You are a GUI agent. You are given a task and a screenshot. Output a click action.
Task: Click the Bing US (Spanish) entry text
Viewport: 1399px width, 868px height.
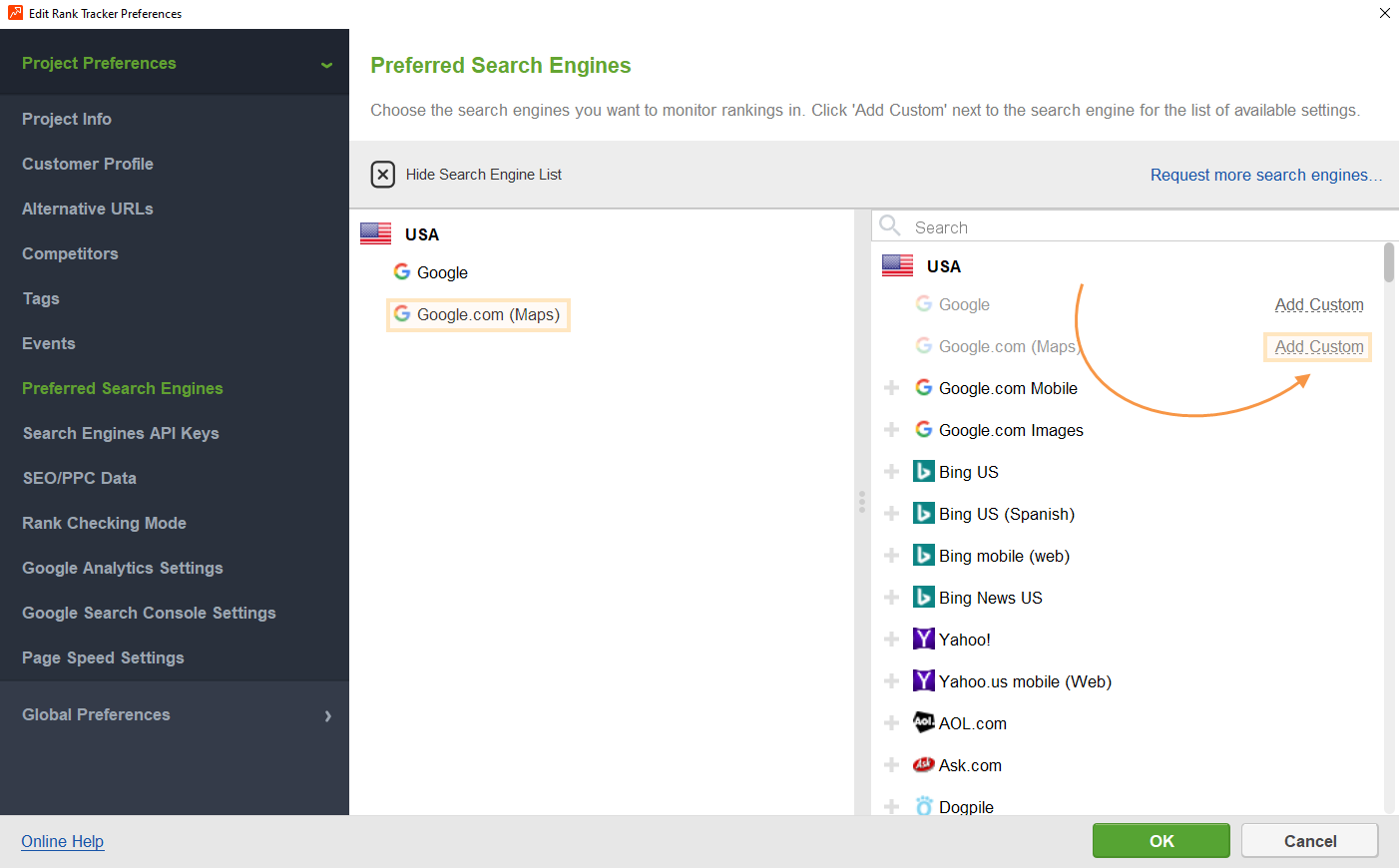coord(1007,514)
